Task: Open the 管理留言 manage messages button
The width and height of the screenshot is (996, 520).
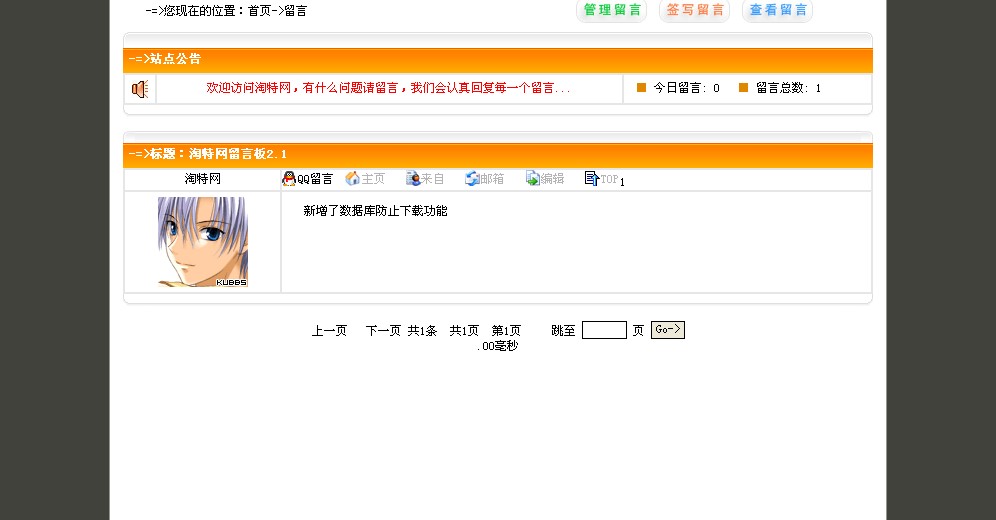Action: [611, 11]
